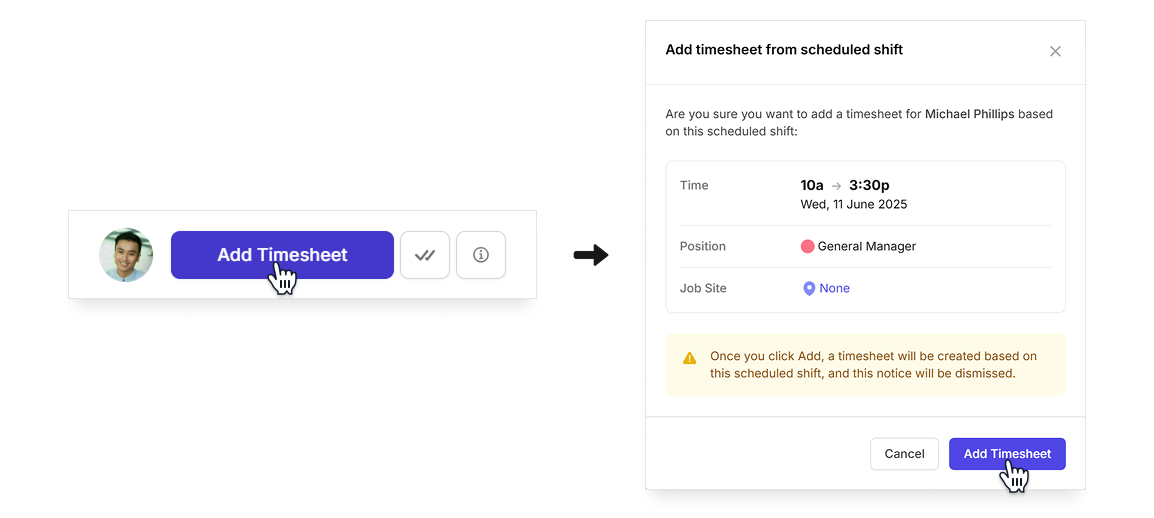Click the large Add Timesheet button beside avatar
The height and width of the screenshot is (518, 1154).
(x=282, y=255)
